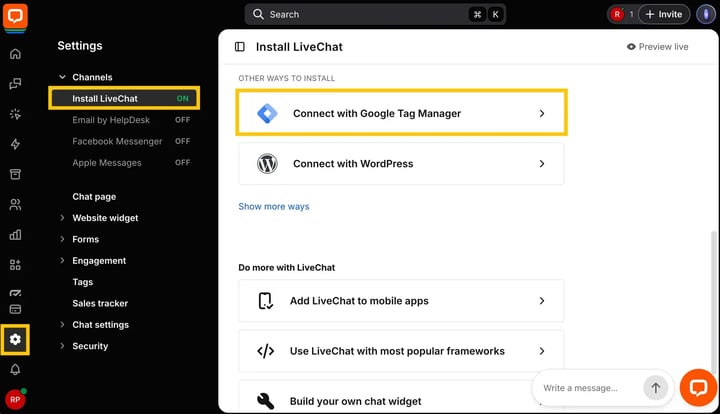The height and width of the screenshot is (414, 720).
Task: Click the Do more with LiveChat heading
Action: [287, 268]
